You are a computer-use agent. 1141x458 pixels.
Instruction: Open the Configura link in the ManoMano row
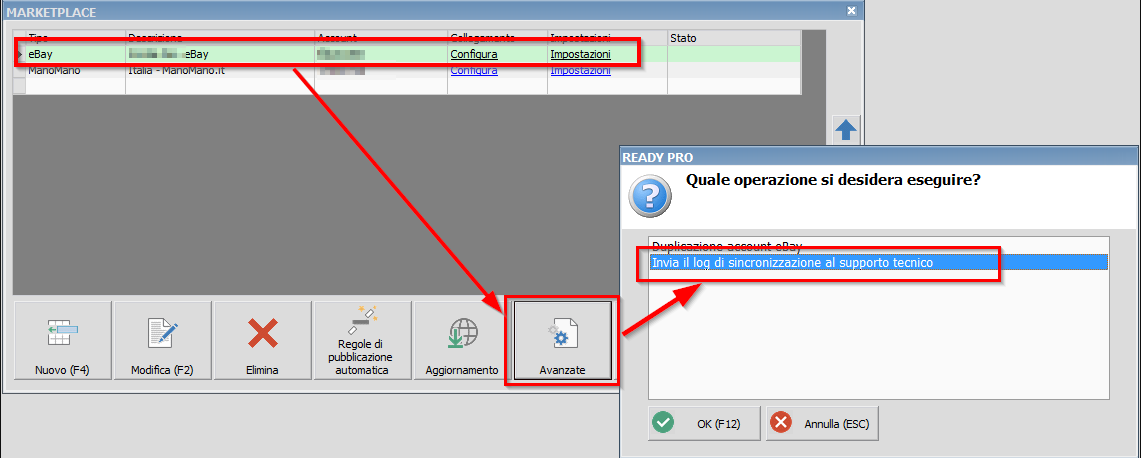click(x=474, y=71)
